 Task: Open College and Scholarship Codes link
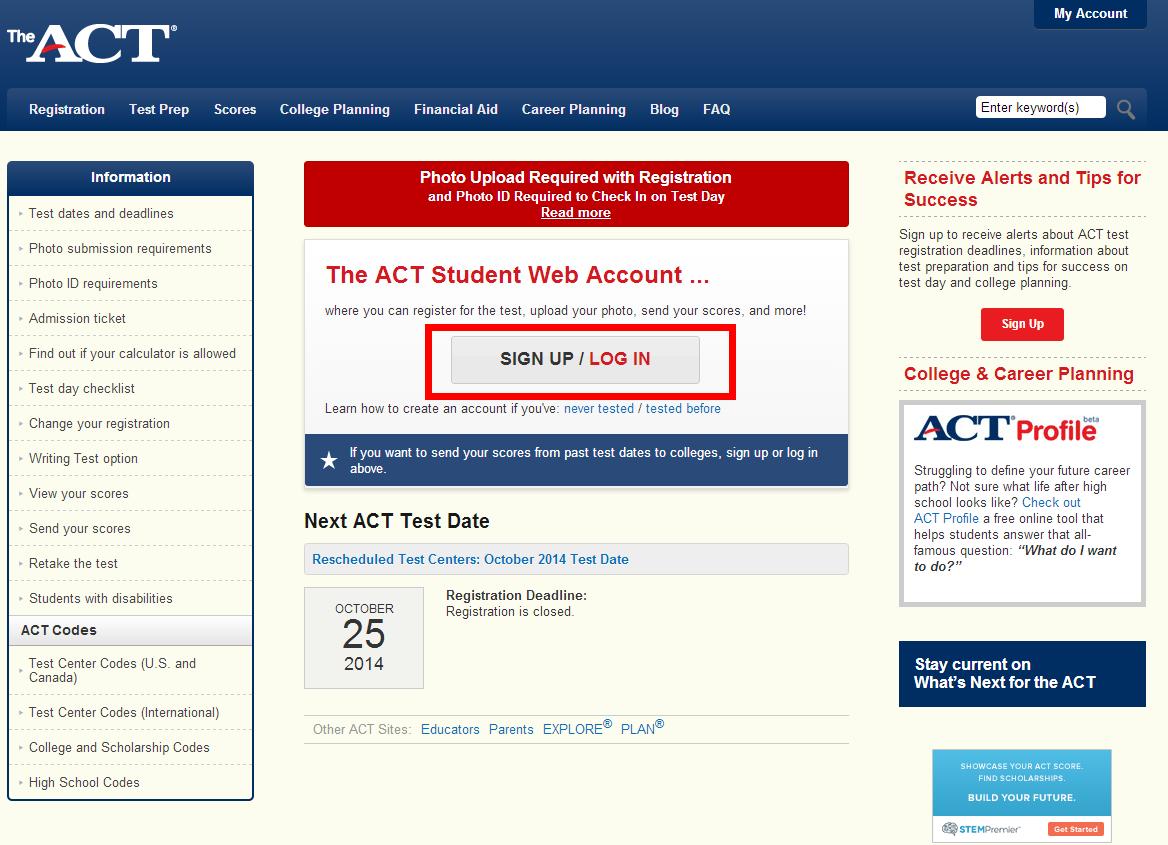119,748
